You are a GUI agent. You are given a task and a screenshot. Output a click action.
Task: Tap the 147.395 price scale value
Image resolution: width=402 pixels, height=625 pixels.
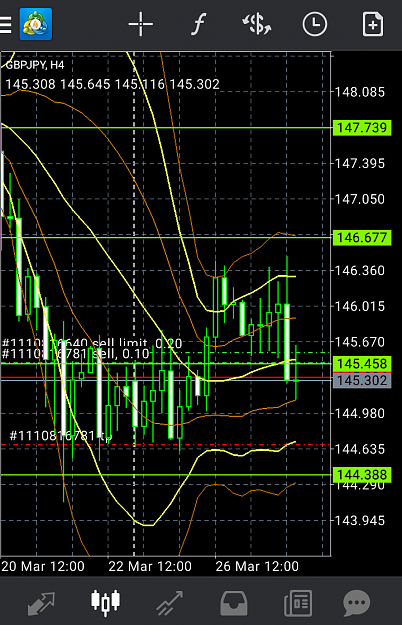pyautogui.click(x=360, y=163)
